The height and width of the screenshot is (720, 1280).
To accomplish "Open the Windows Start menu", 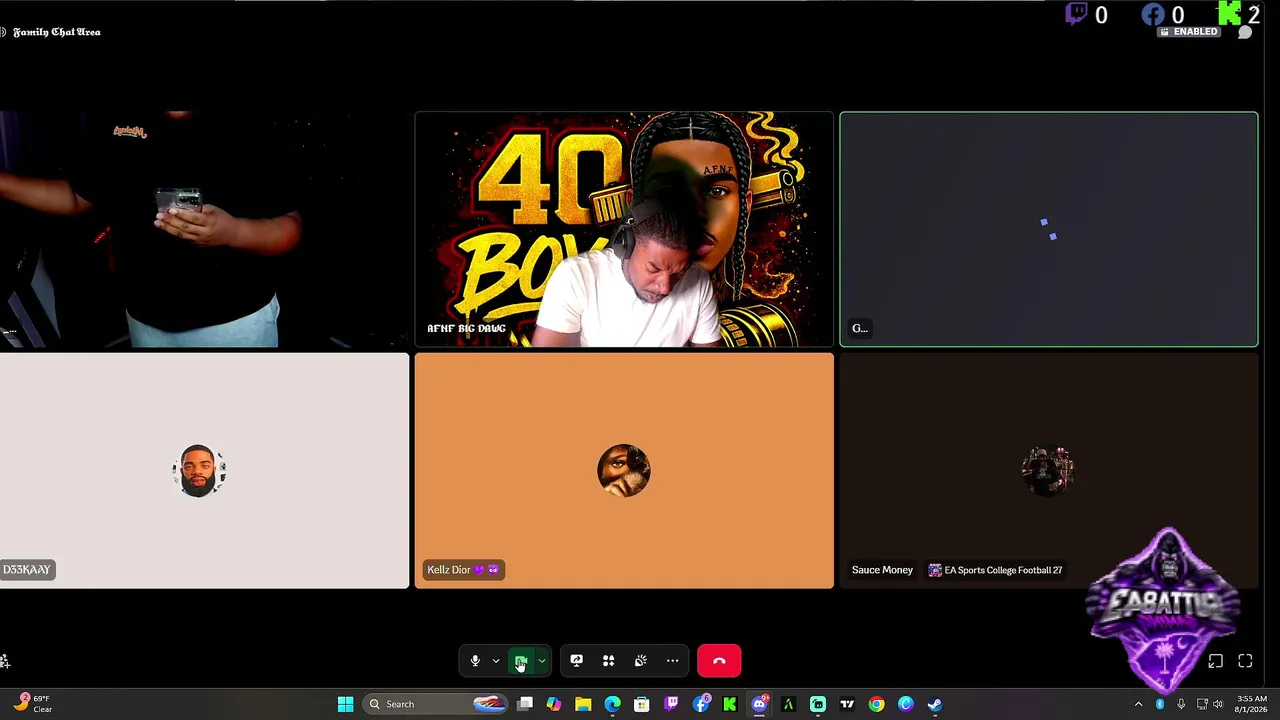I will (x=345, y=704).
